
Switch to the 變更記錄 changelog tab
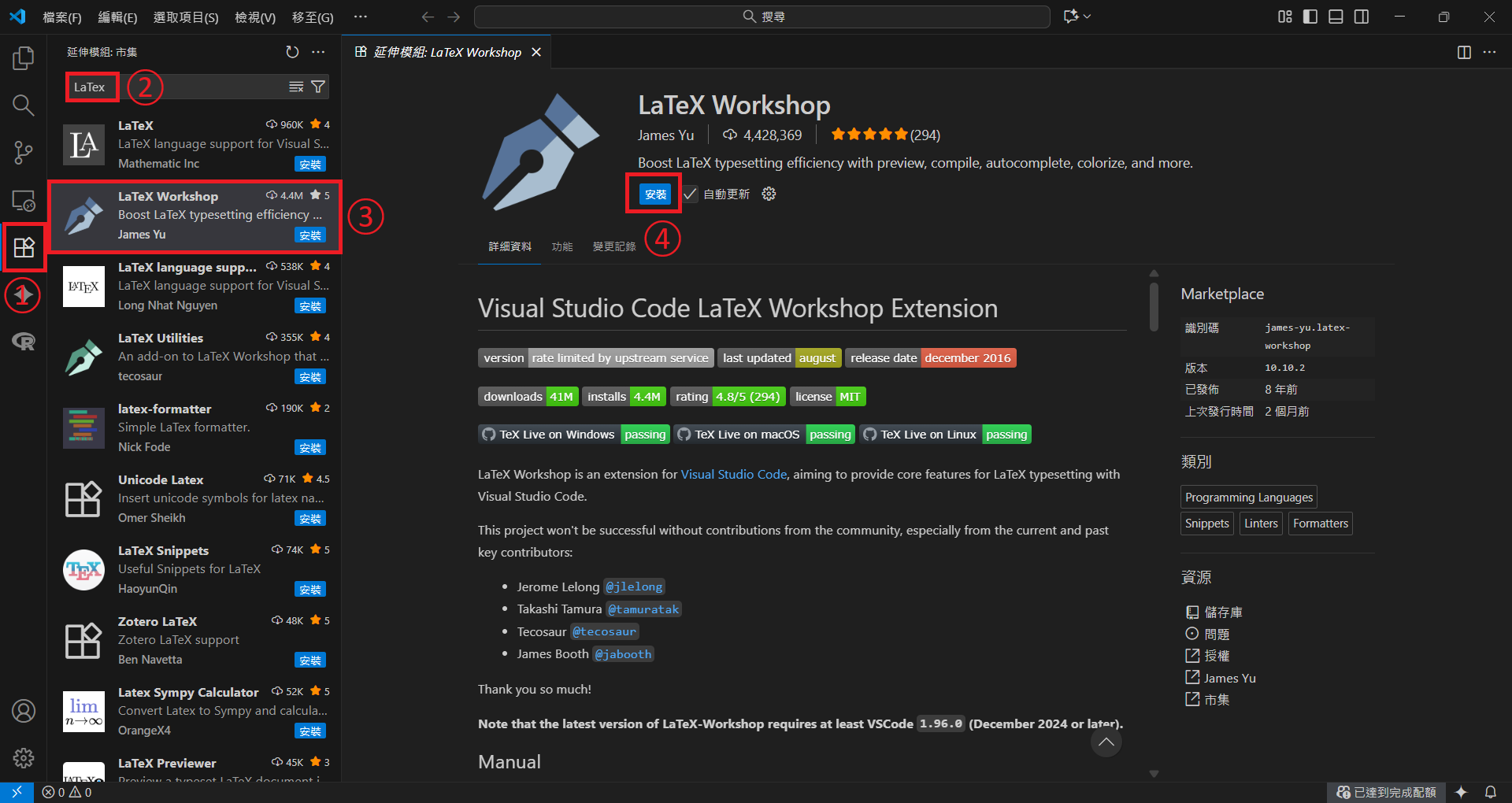614,246
